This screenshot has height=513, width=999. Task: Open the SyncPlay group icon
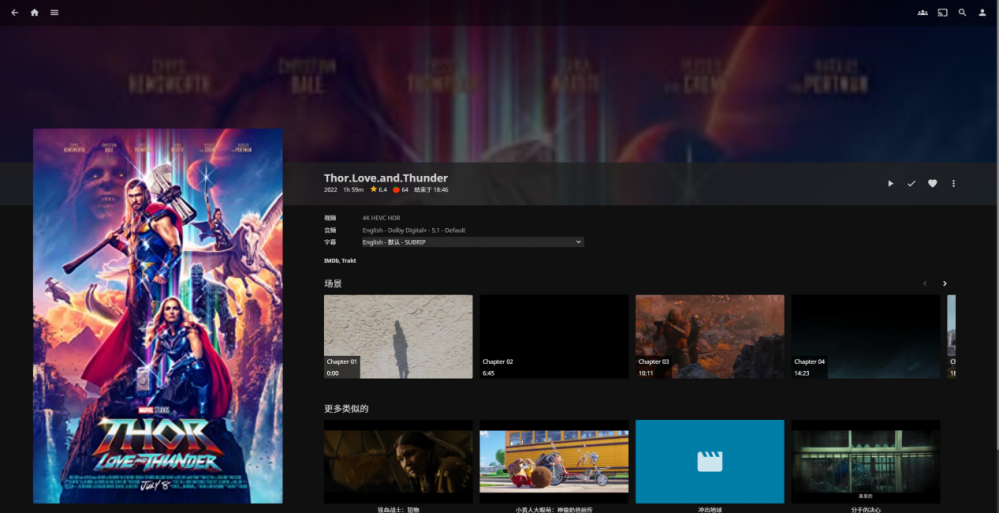[923, 12]
